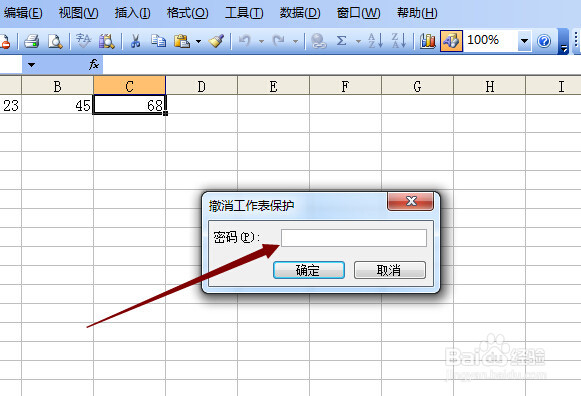The width and height of the screenshot is (581, 396).
Task: Open the 编辑(E) menu
Action: (23, 13)
